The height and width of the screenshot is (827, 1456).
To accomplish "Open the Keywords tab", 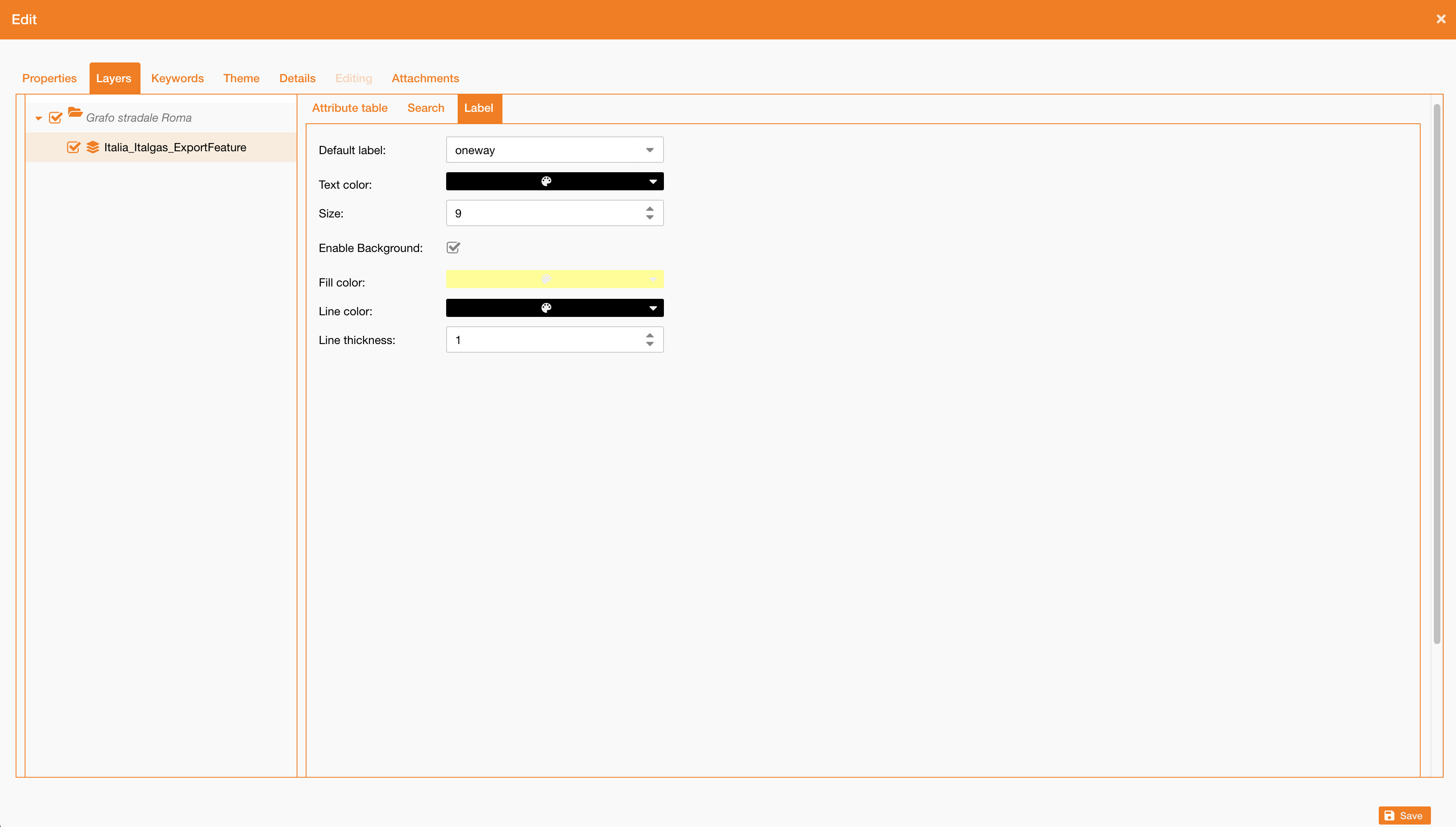I will point(177,79).
